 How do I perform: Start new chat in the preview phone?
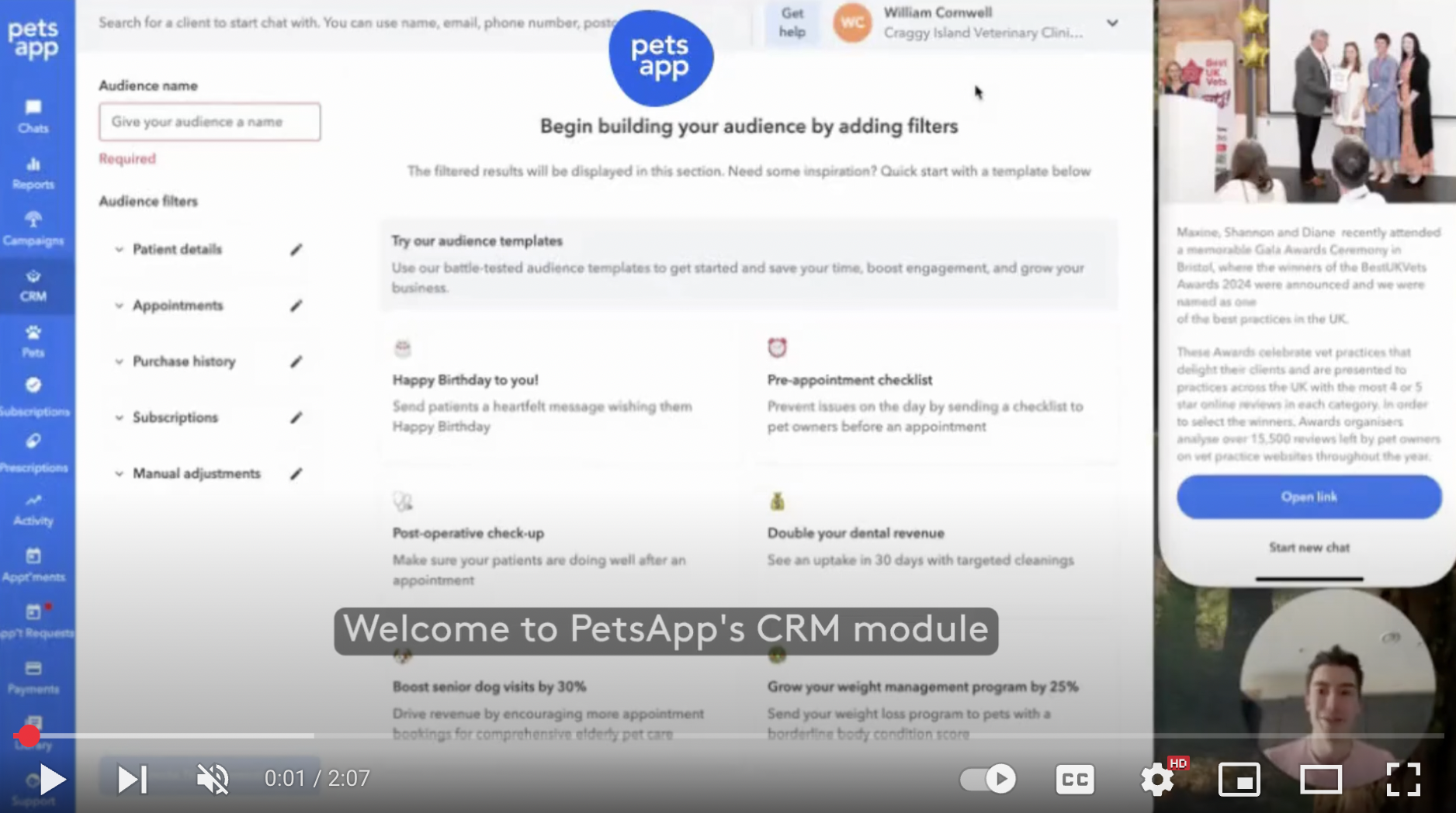coord(1309,547)
